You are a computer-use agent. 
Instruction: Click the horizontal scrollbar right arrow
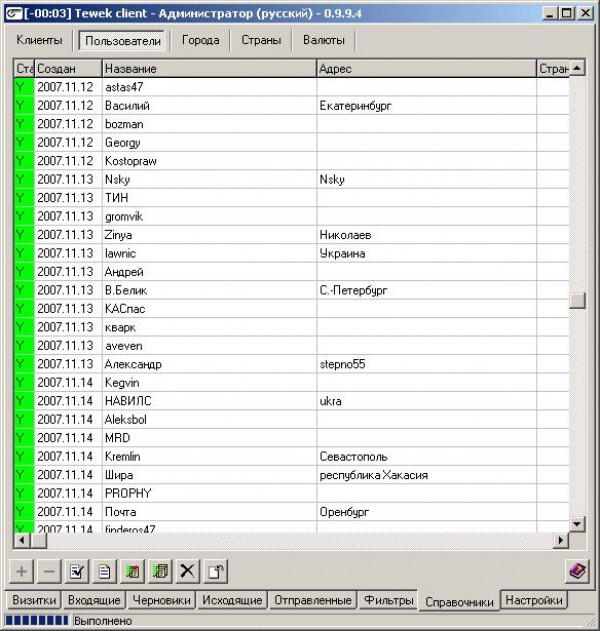click(x=561, y=540)
